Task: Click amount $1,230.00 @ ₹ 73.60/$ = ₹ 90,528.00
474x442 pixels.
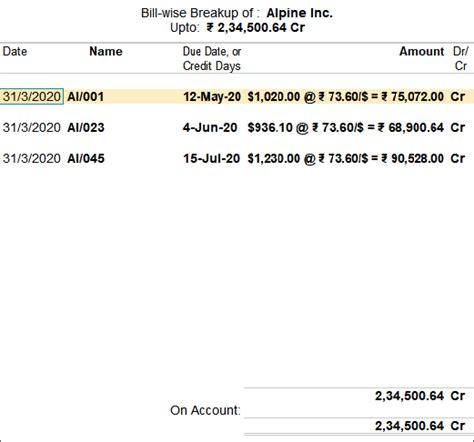Action: coord(346,158)
